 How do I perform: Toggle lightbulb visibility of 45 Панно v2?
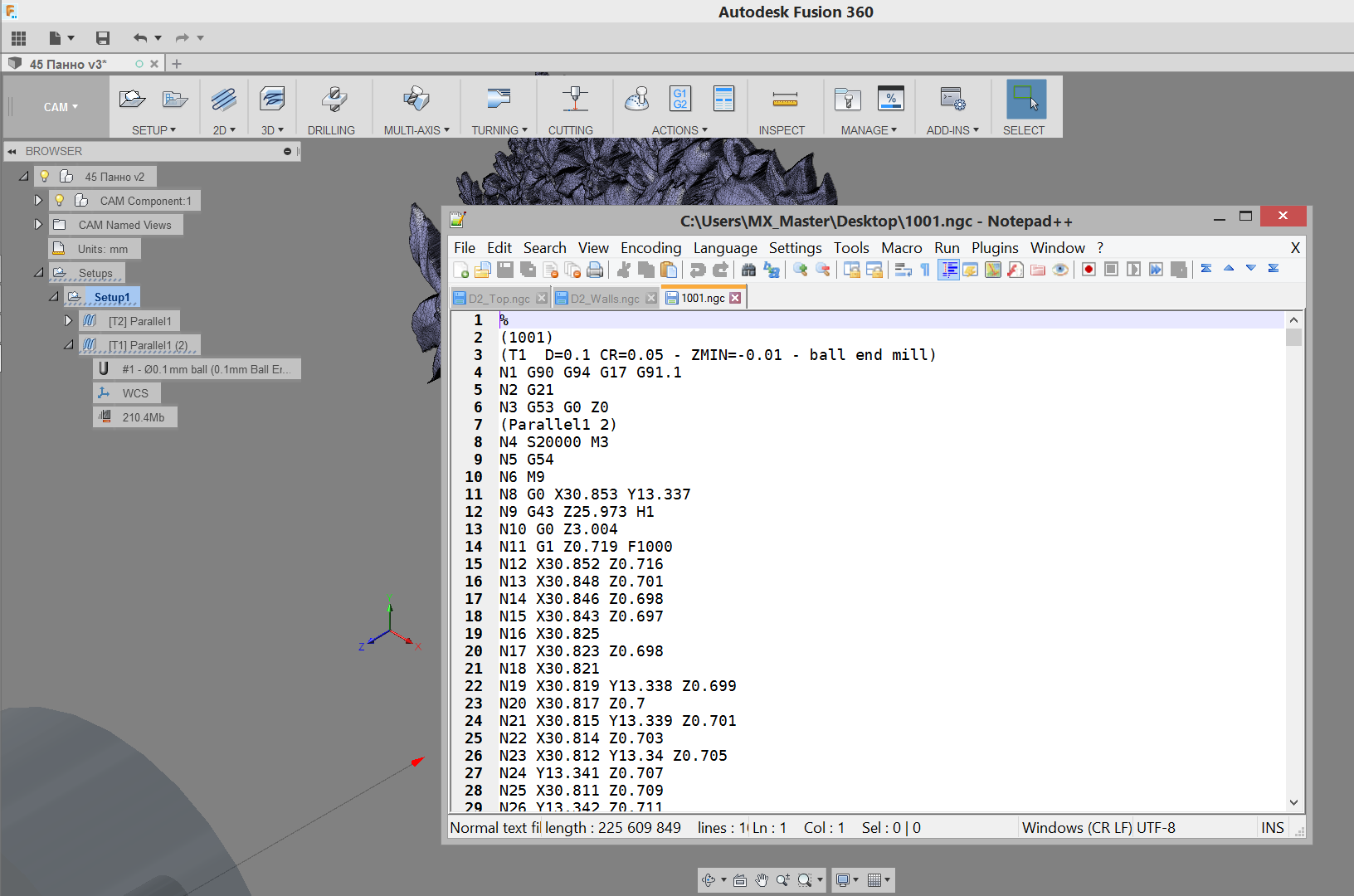tap(45, 177)
